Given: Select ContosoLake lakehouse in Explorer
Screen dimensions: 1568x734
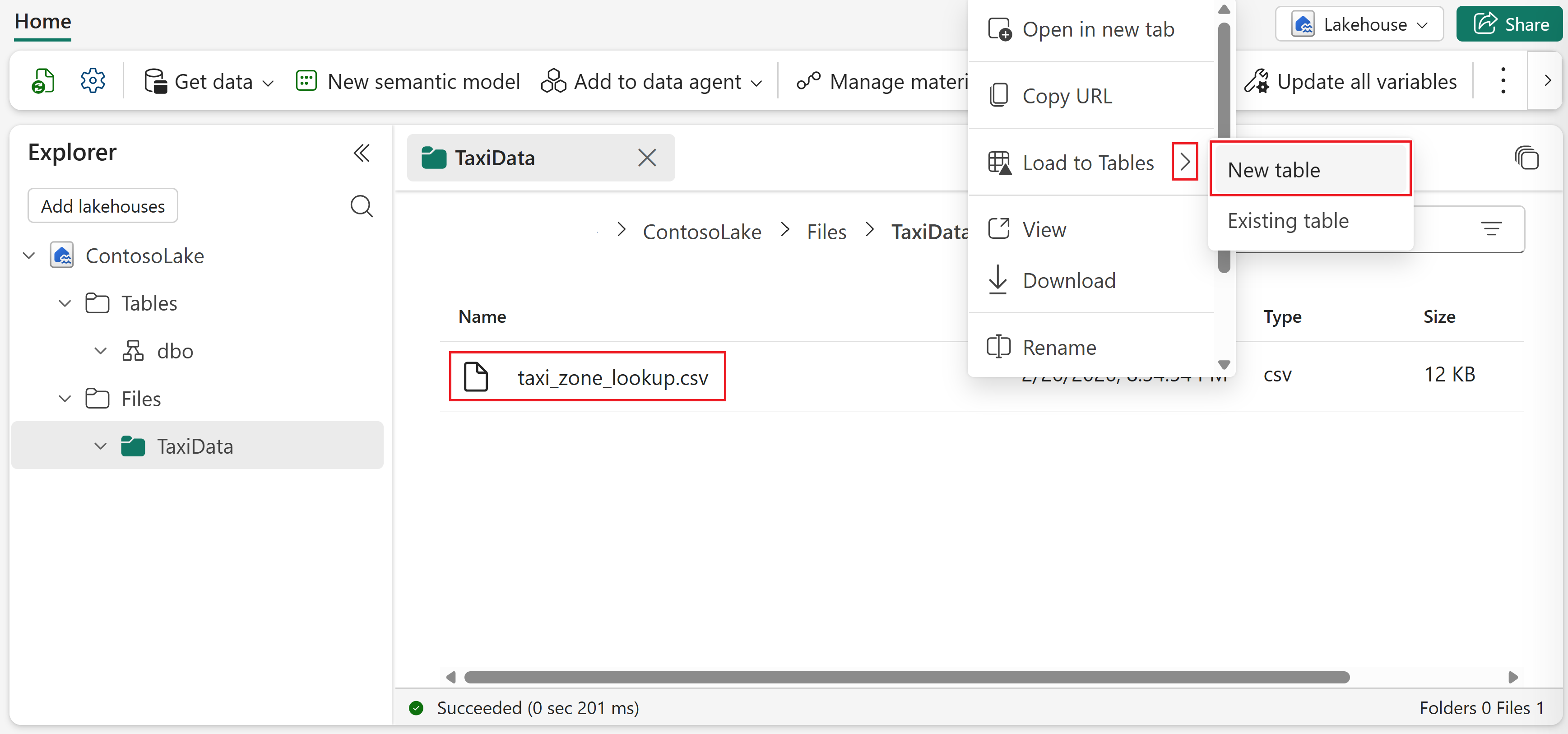Looking at the screenshot, I should [144, 256].
